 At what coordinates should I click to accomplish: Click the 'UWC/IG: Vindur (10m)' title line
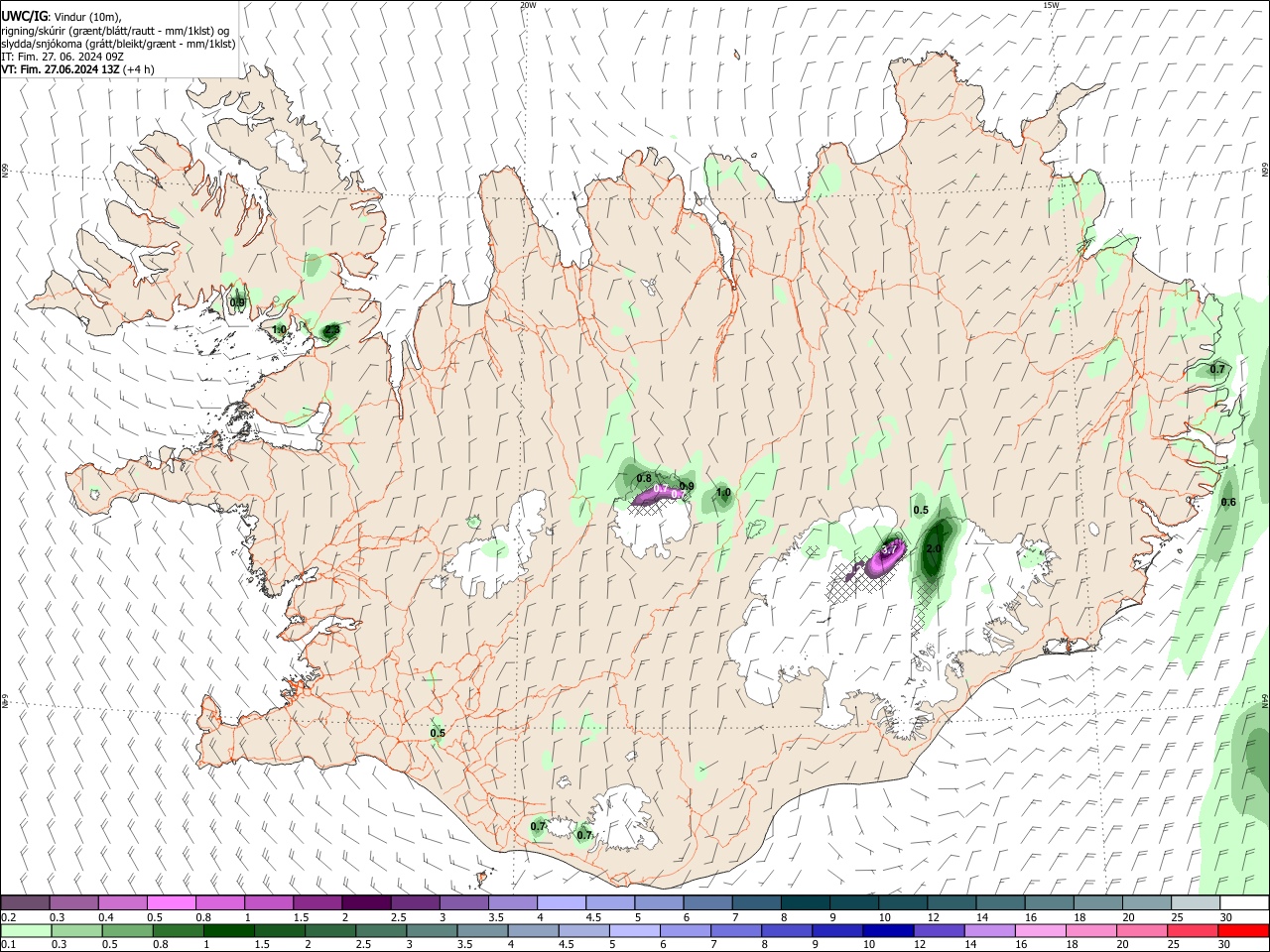62,16
